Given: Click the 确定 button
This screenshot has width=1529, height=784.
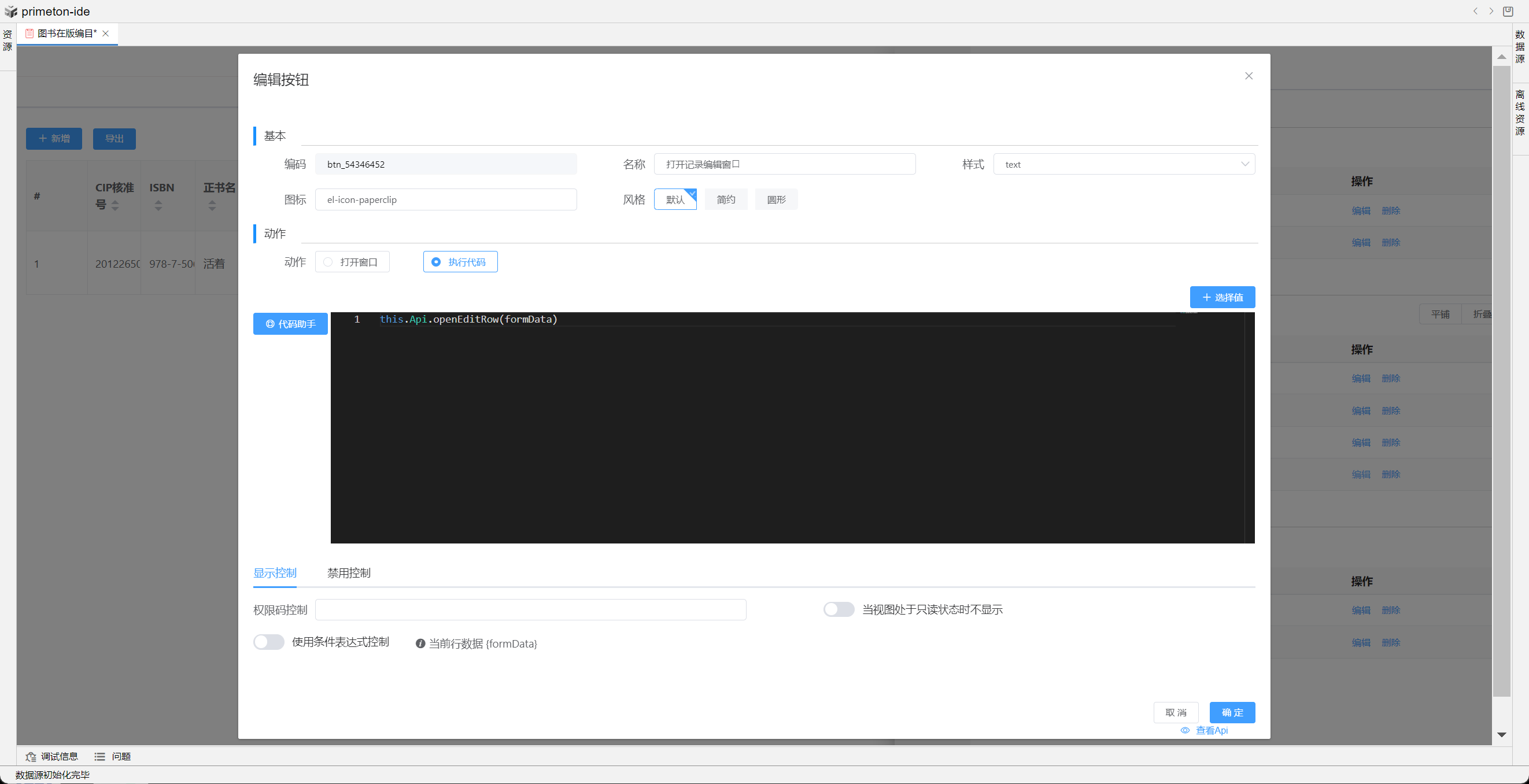Looking at the screenshot, I should pos(1232,712).
